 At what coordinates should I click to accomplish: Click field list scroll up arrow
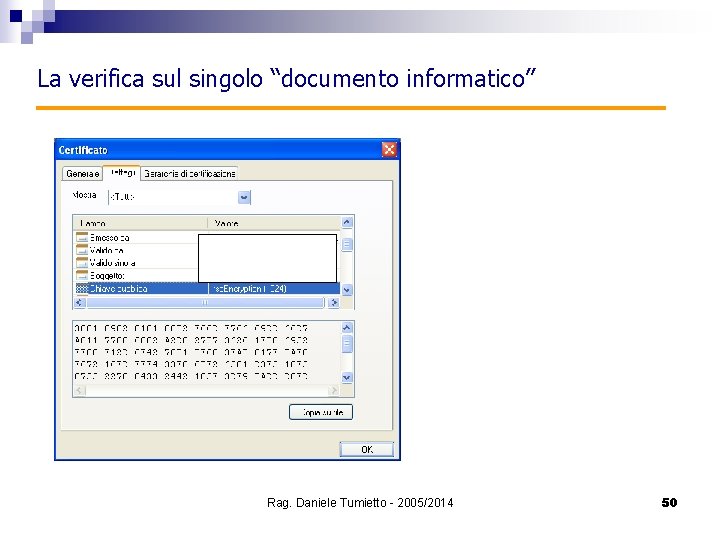tap(347, 222)
